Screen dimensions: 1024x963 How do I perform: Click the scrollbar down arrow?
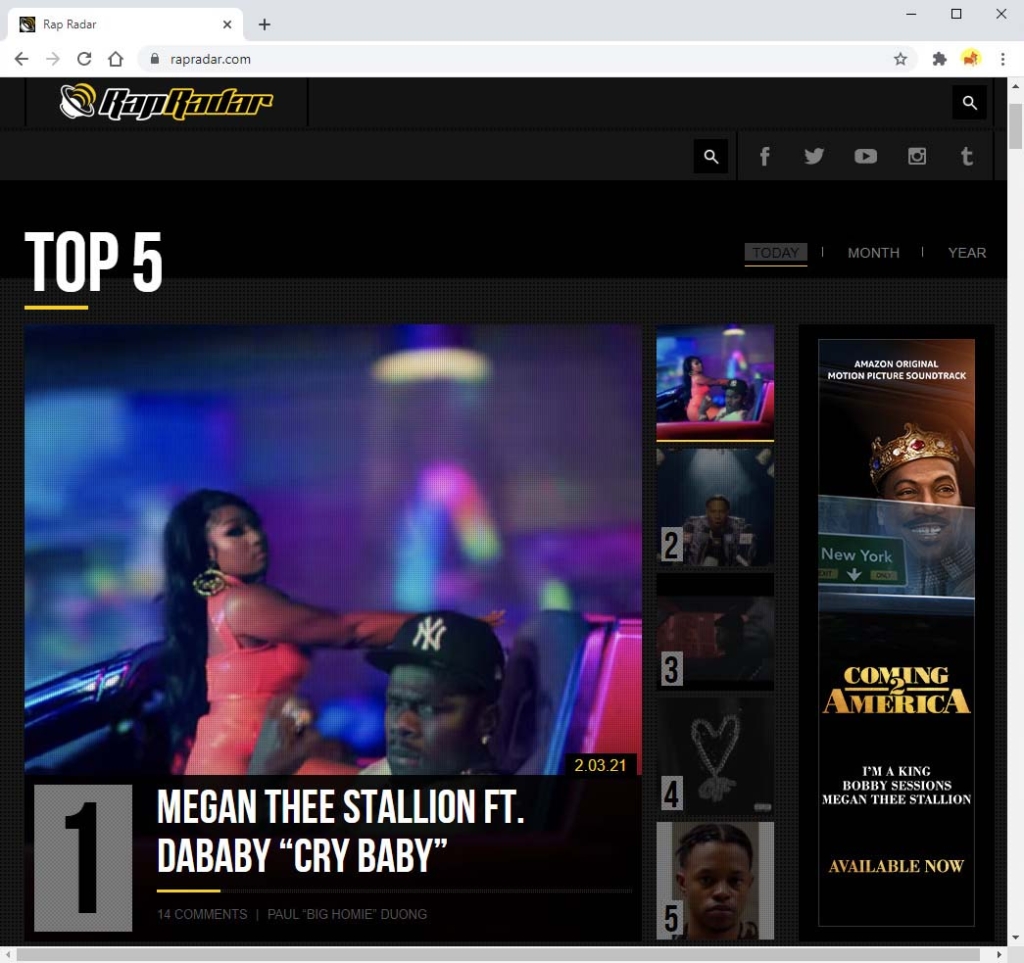1016,938
